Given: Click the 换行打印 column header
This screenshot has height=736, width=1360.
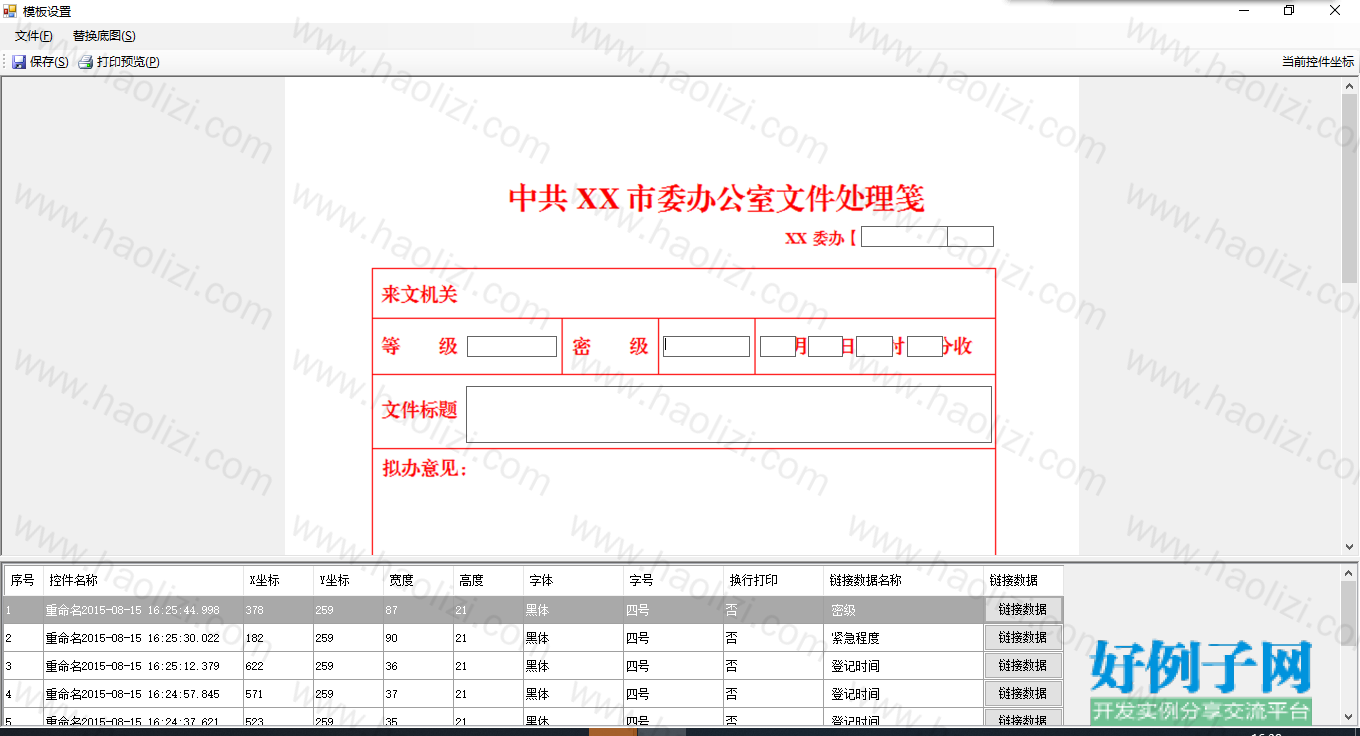Looking at the screenshot, I should (773, 580).
